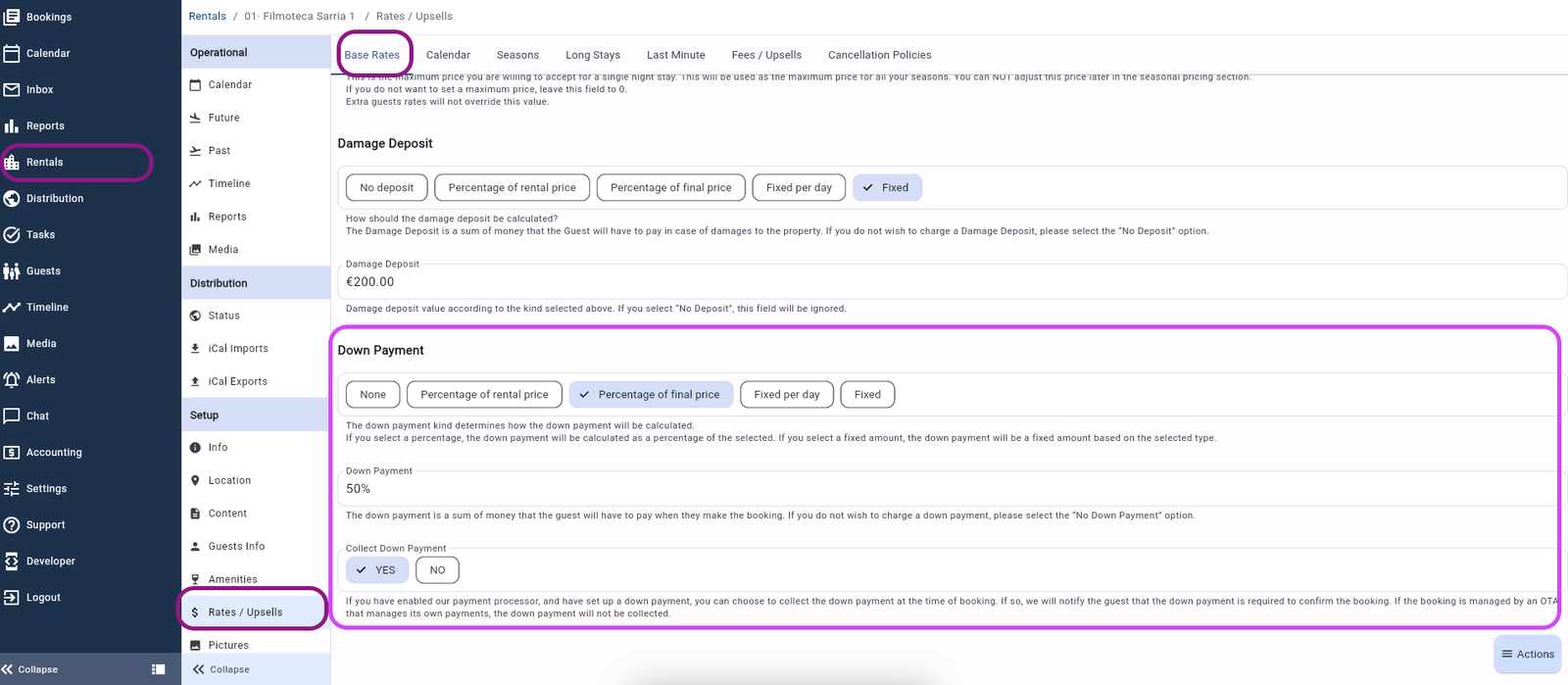Collapse the main left navigation sidebar
1568x685 pixels.
[30, 669]
